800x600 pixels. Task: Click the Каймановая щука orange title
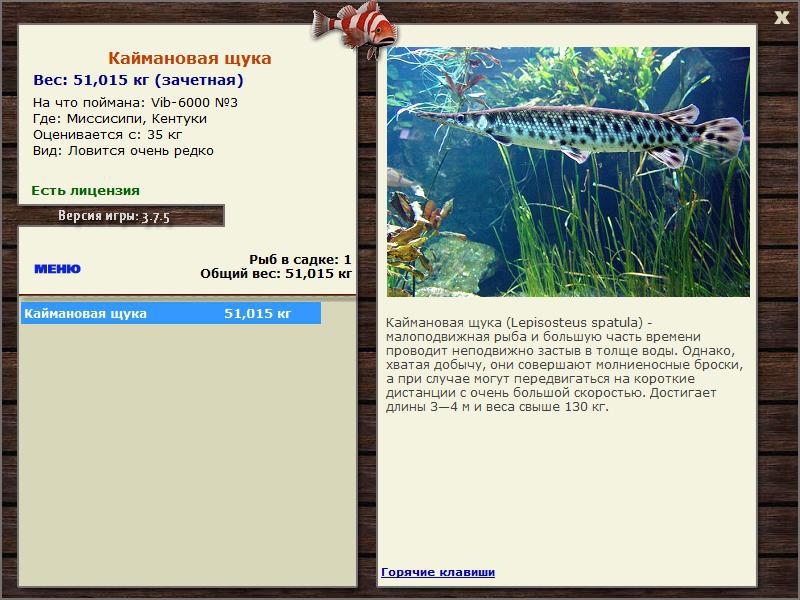click(189, 58)
